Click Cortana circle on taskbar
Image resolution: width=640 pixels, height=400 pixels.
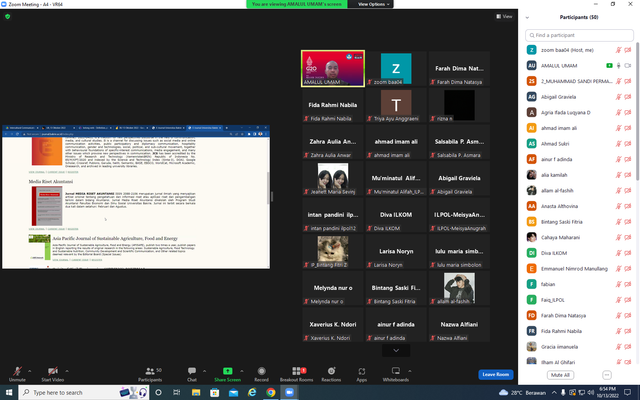click(158, 392)
